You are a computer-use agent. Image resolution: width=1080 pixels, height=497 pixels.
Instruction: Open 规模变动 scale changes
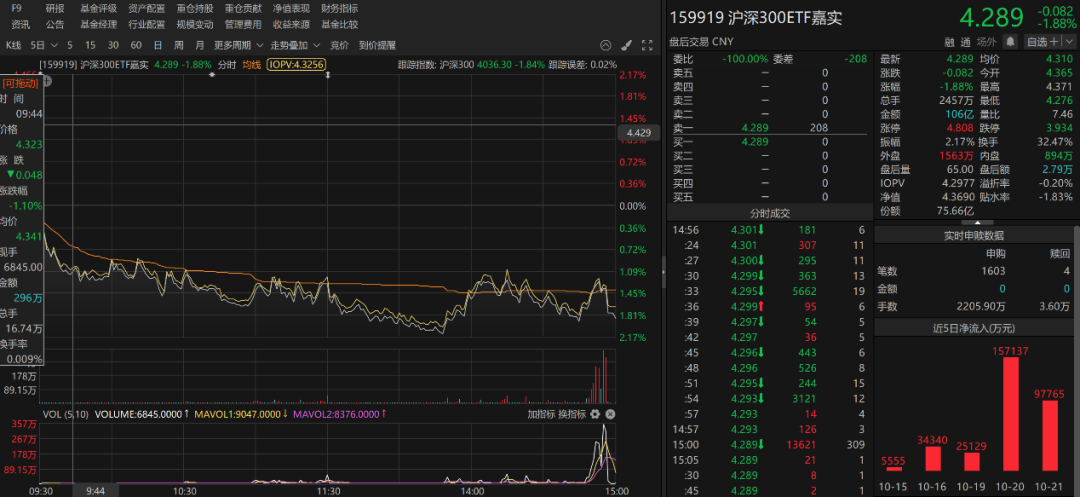(195, 24)
